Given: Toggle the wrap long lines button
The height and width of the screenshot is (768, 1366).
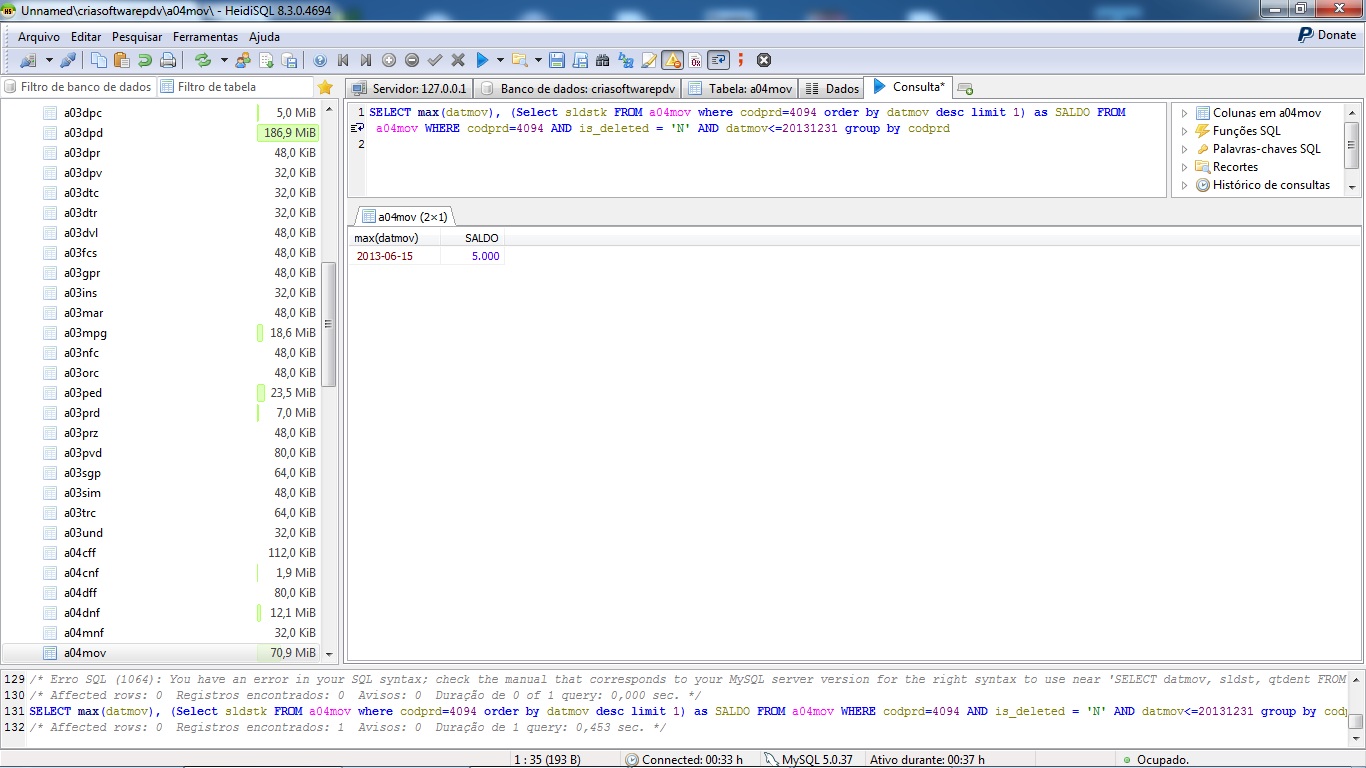Looking at the screenshot, I should (x=718, y=60).
